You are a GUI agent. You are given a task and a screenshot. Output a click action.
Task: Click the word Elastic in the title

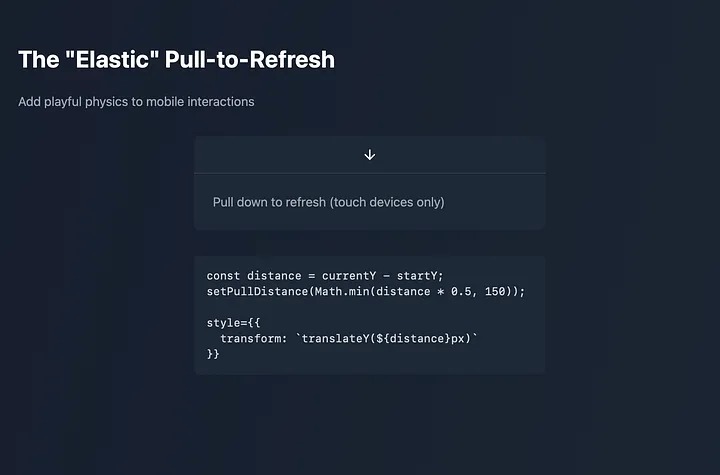point(112,60)
